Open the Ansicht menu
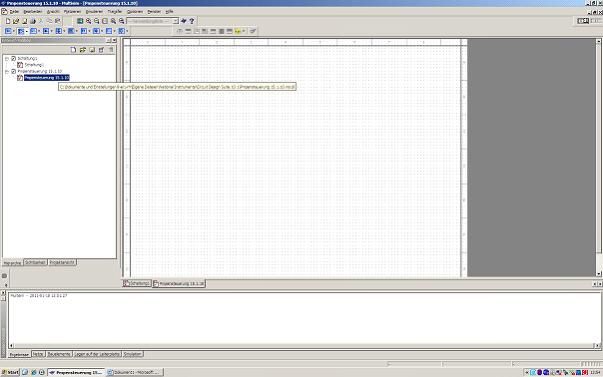603x377 pixels. [53, 12]
